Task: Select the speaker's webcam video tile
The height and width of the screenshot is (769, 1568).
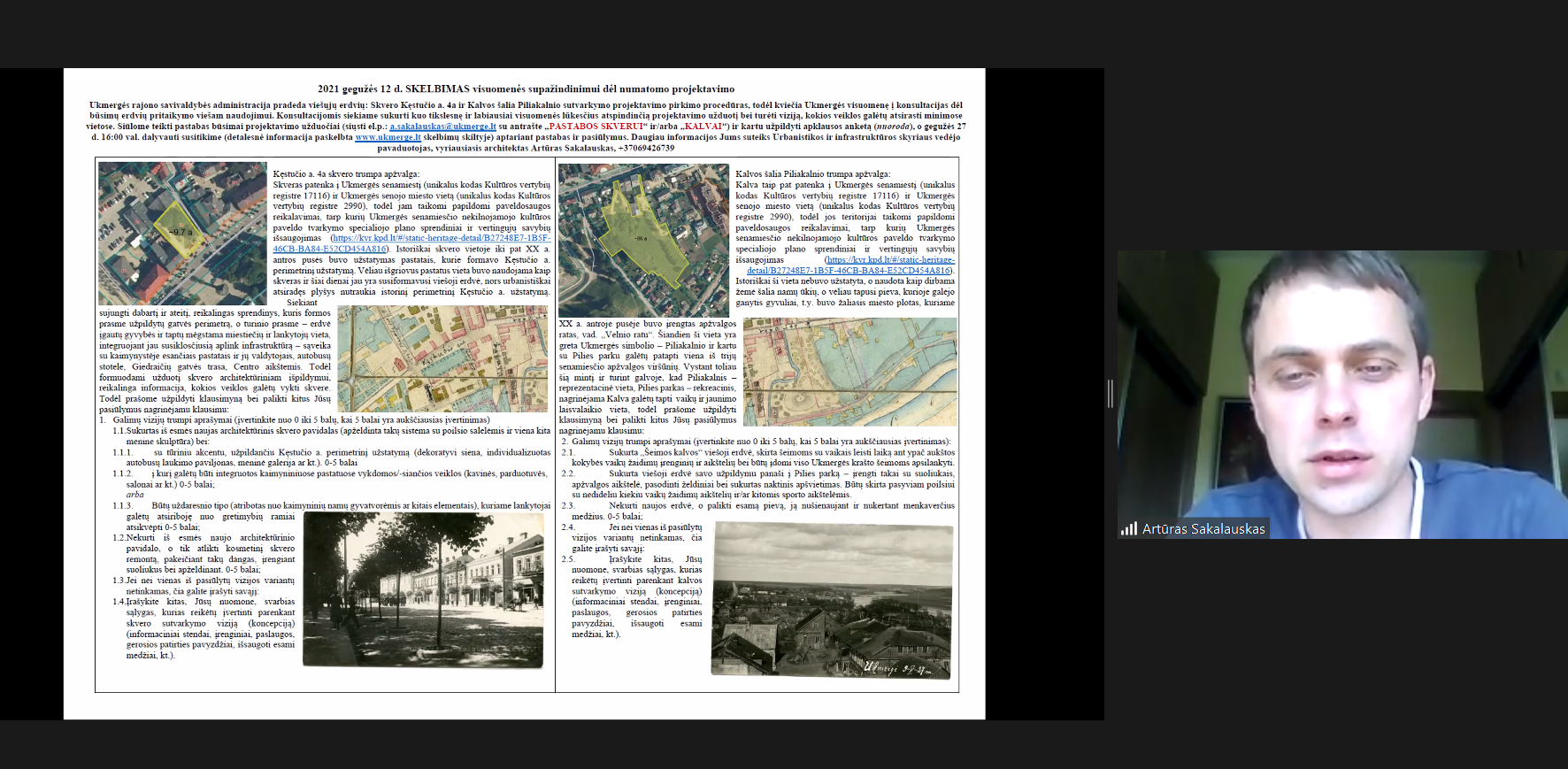Action: [1342, 395]
